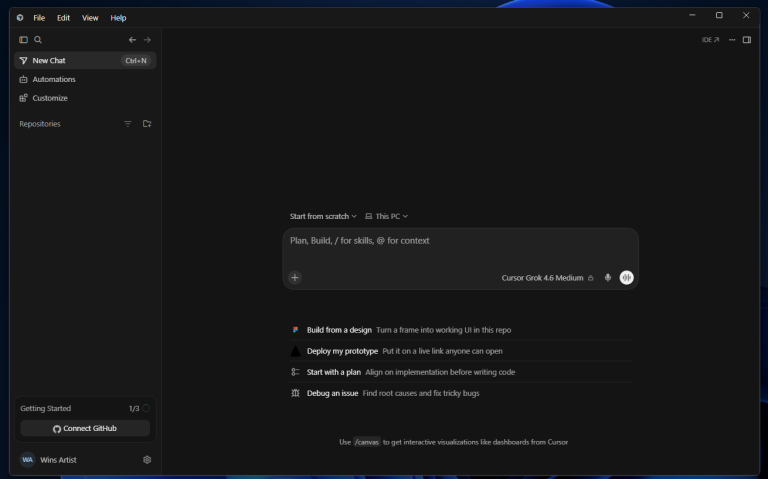Click the Figma icon beside Build from a design
Screen dimensions: 768x479
coord(295,330)
